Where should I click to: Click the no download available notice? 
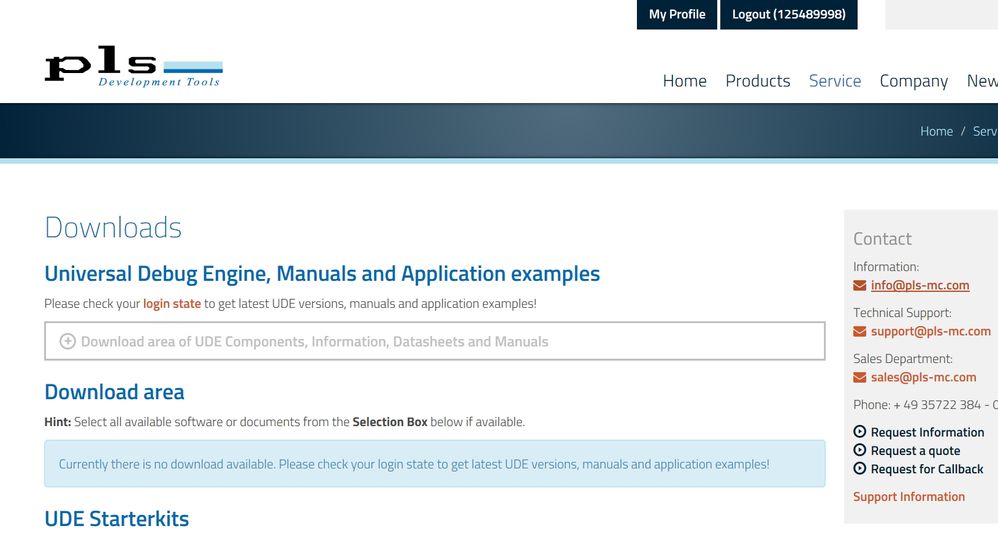[435, 463]
